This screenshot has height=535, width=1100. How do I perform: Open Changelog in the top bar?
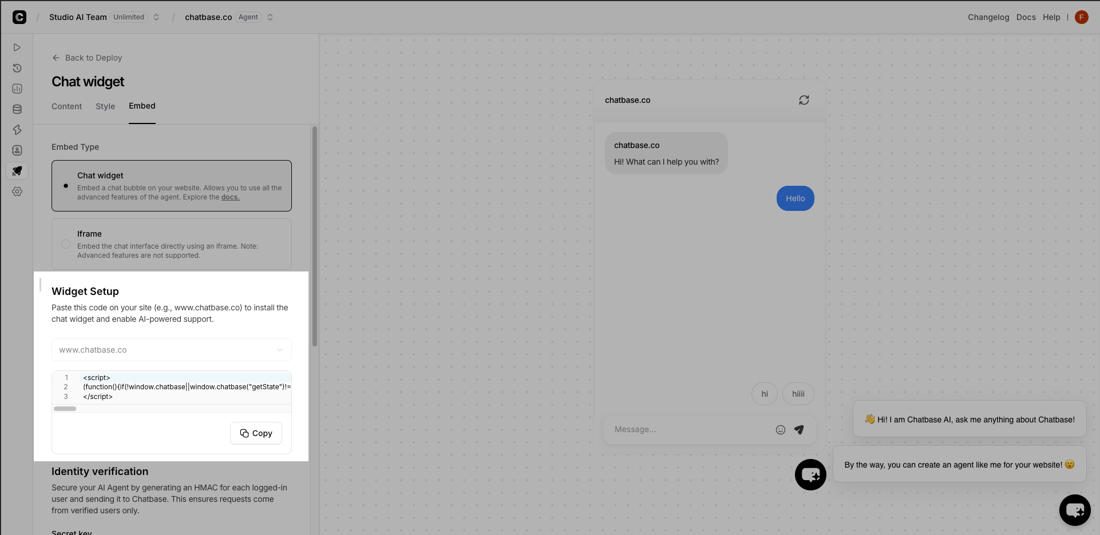pyautogui.click(x=988, y=18)
